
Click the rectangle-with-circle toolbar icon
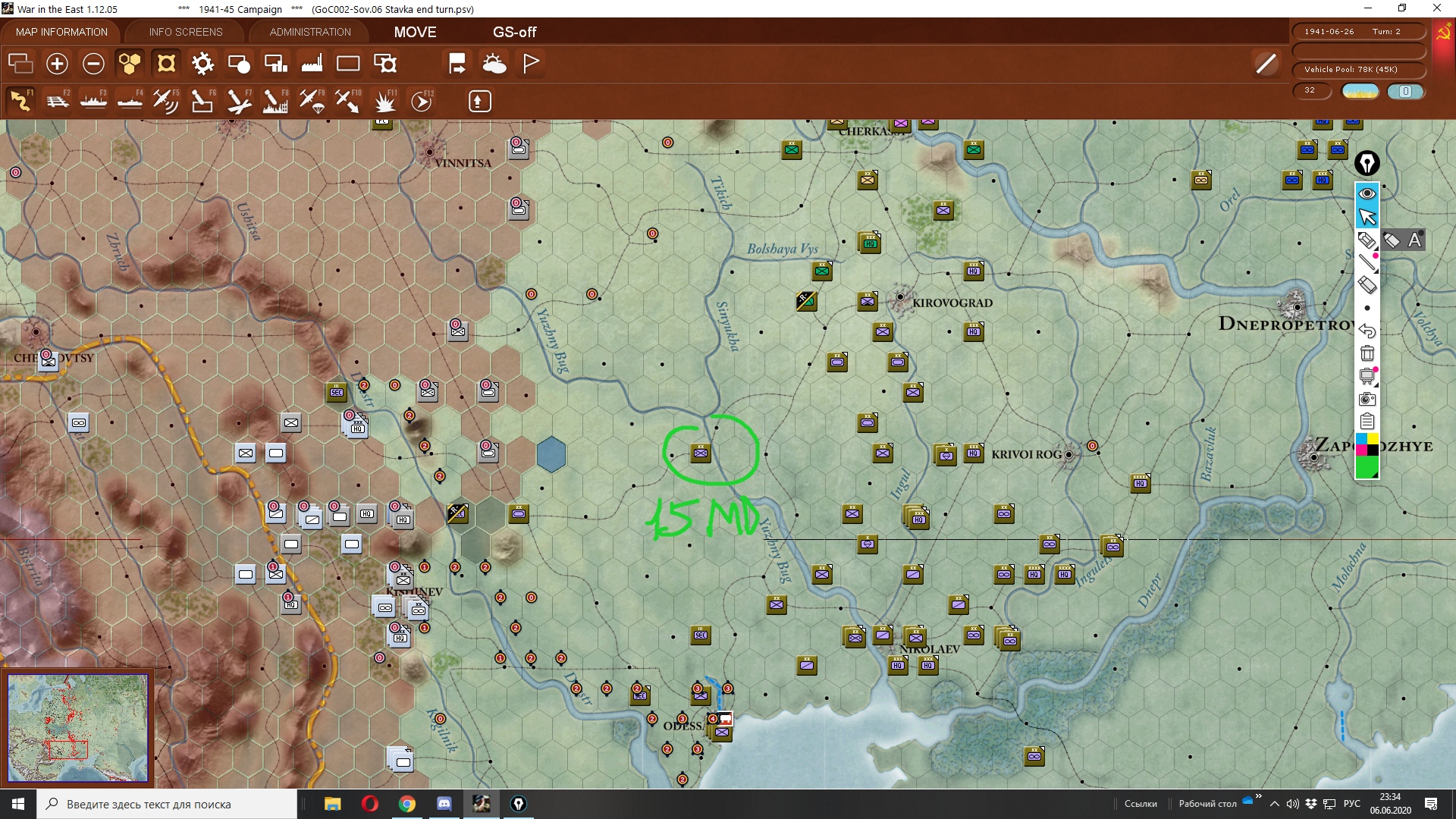click(239, 64)
